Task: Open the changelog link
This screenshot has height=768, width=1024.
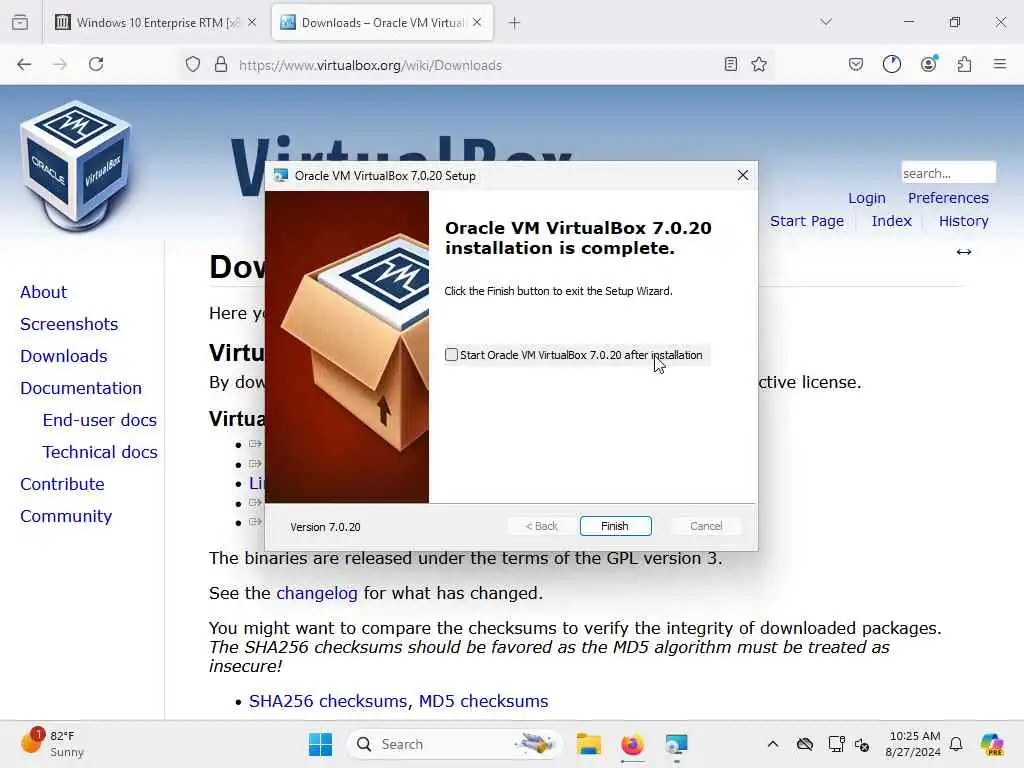Action: 317,593
